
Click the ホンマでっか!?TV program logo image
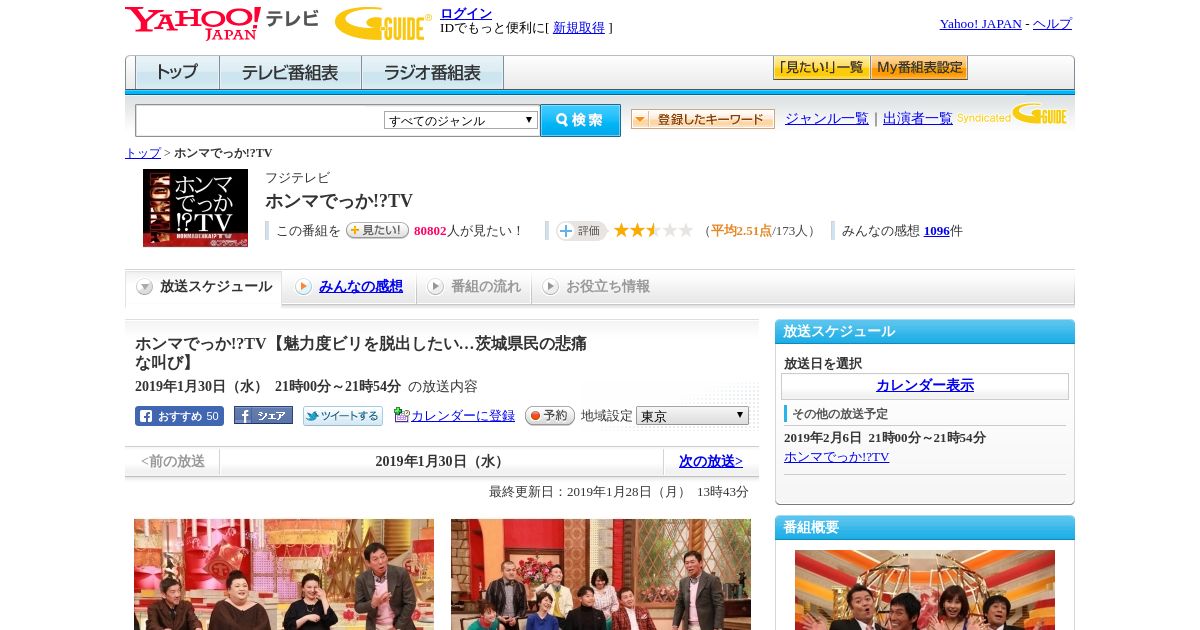(195, 208)
